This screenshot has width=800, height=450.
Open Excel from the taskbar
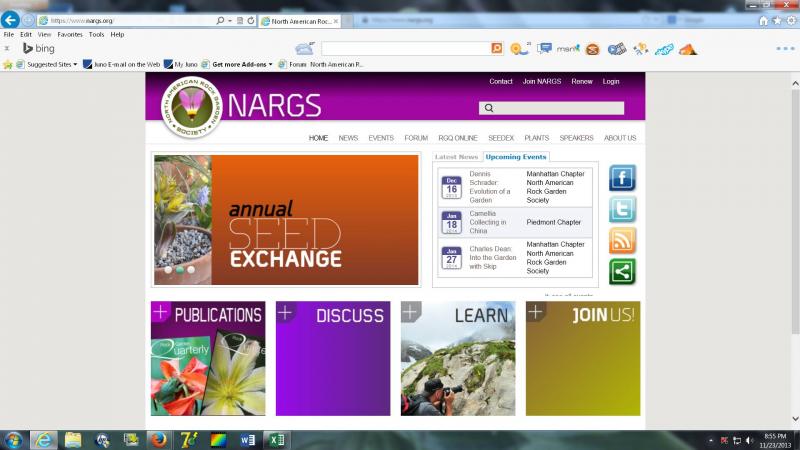[274, 439]
